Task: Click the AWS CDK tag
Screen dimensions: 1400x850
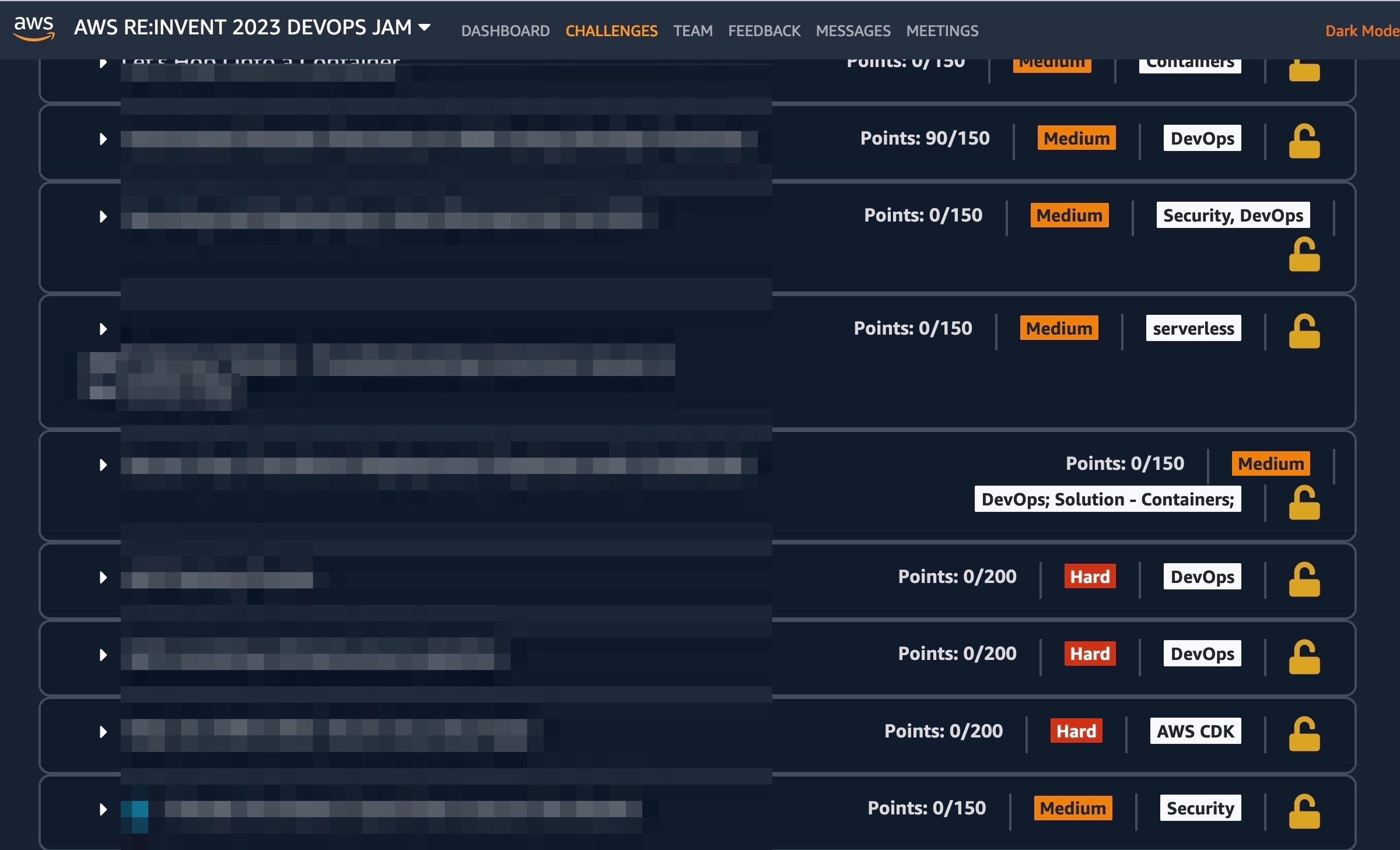Action: coord(1195,731)
